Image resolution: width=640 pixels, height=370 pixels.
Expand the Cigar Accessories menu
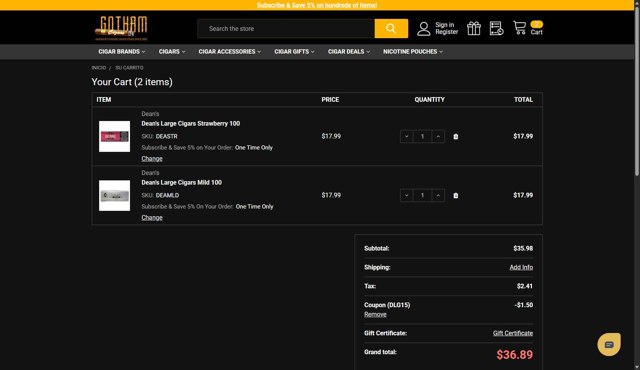tap(229, 52)
